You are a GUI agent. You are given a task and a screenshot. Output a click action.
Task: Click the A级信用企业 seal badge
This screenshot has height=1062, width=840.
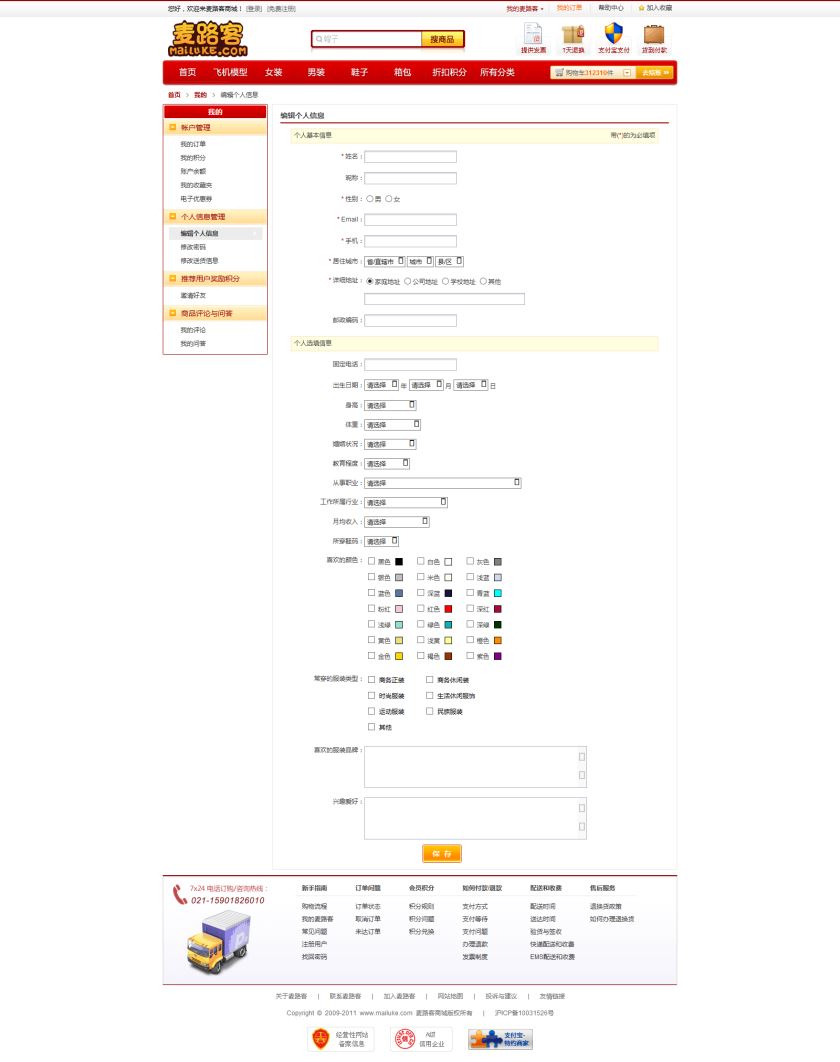click(x=421, y=1039)
